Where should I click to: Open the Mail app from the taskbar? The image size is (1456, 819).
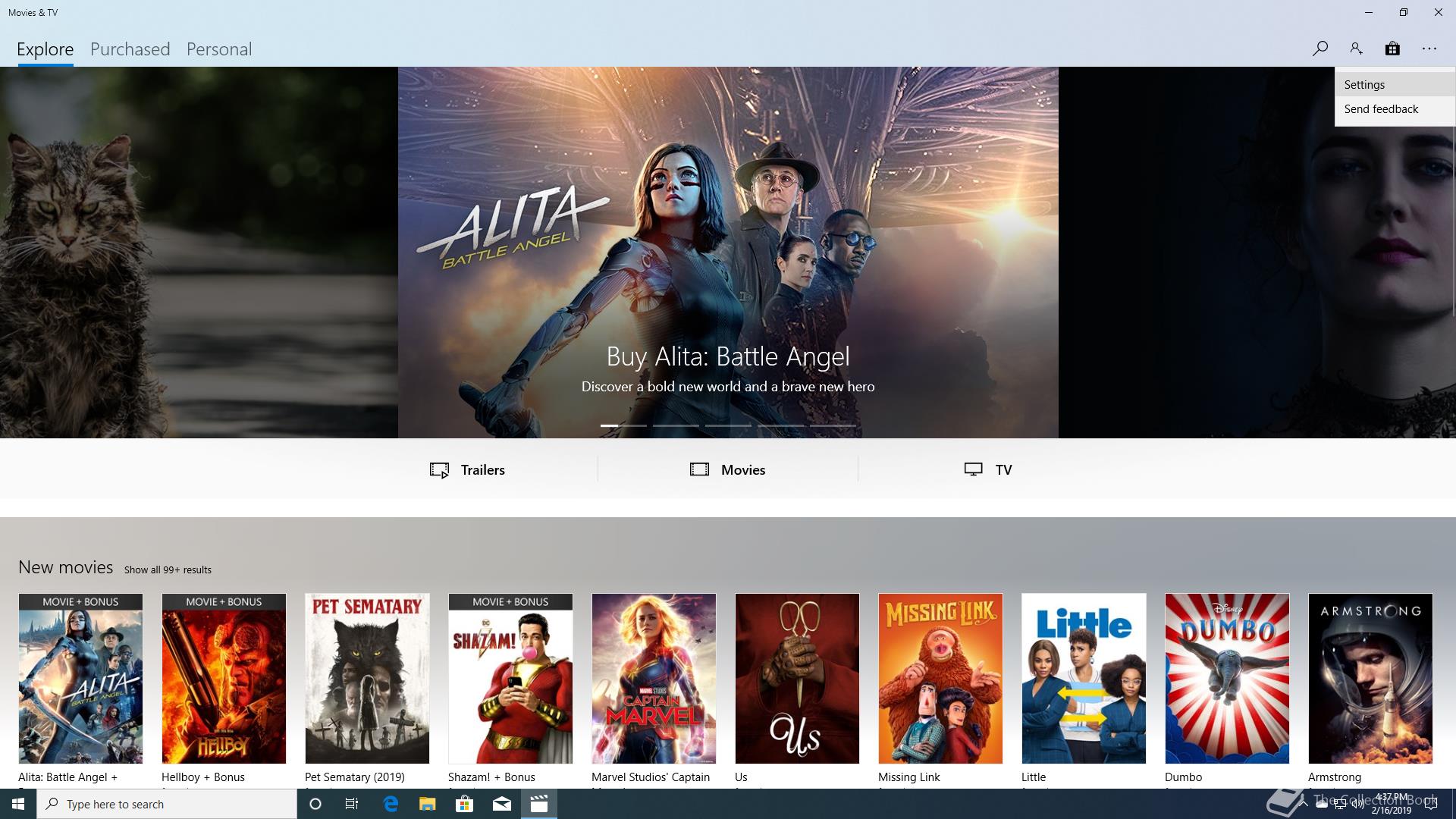[x=502, y=804]
